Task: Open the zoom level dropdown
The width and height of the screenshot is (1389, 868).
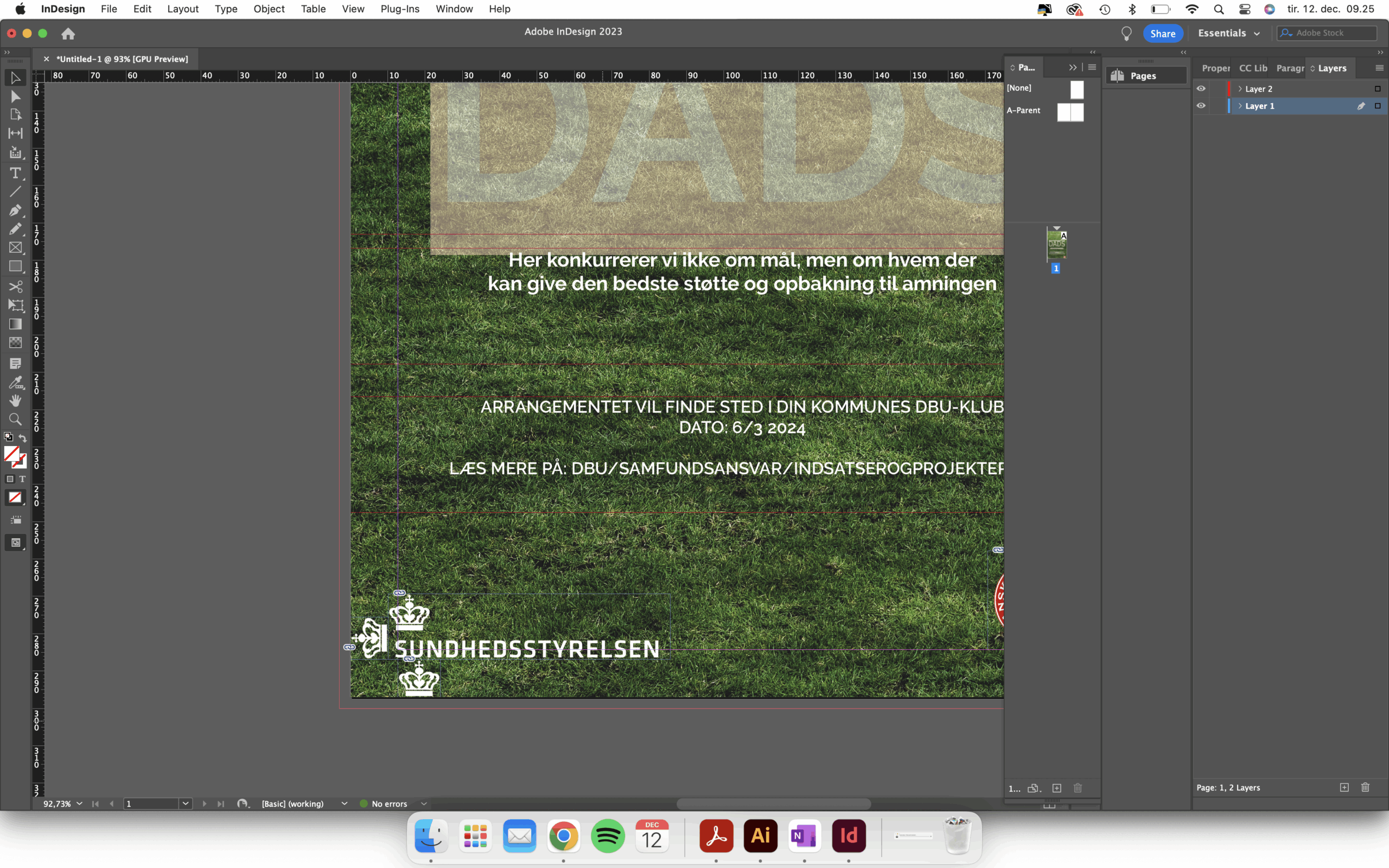Action: (79, 803)
